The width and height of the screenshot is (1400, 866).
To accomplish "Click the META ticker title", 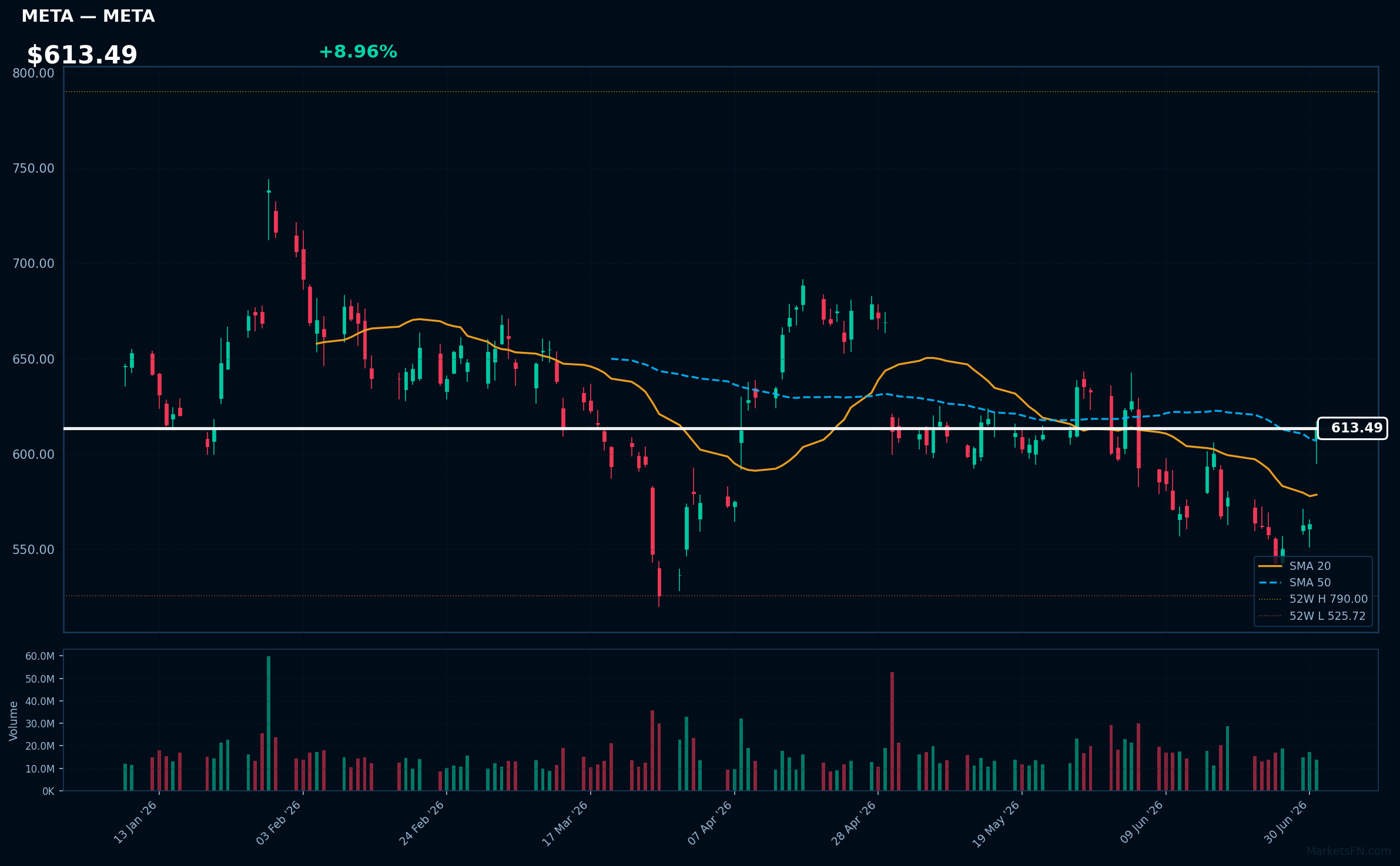I will coord(88,16).
